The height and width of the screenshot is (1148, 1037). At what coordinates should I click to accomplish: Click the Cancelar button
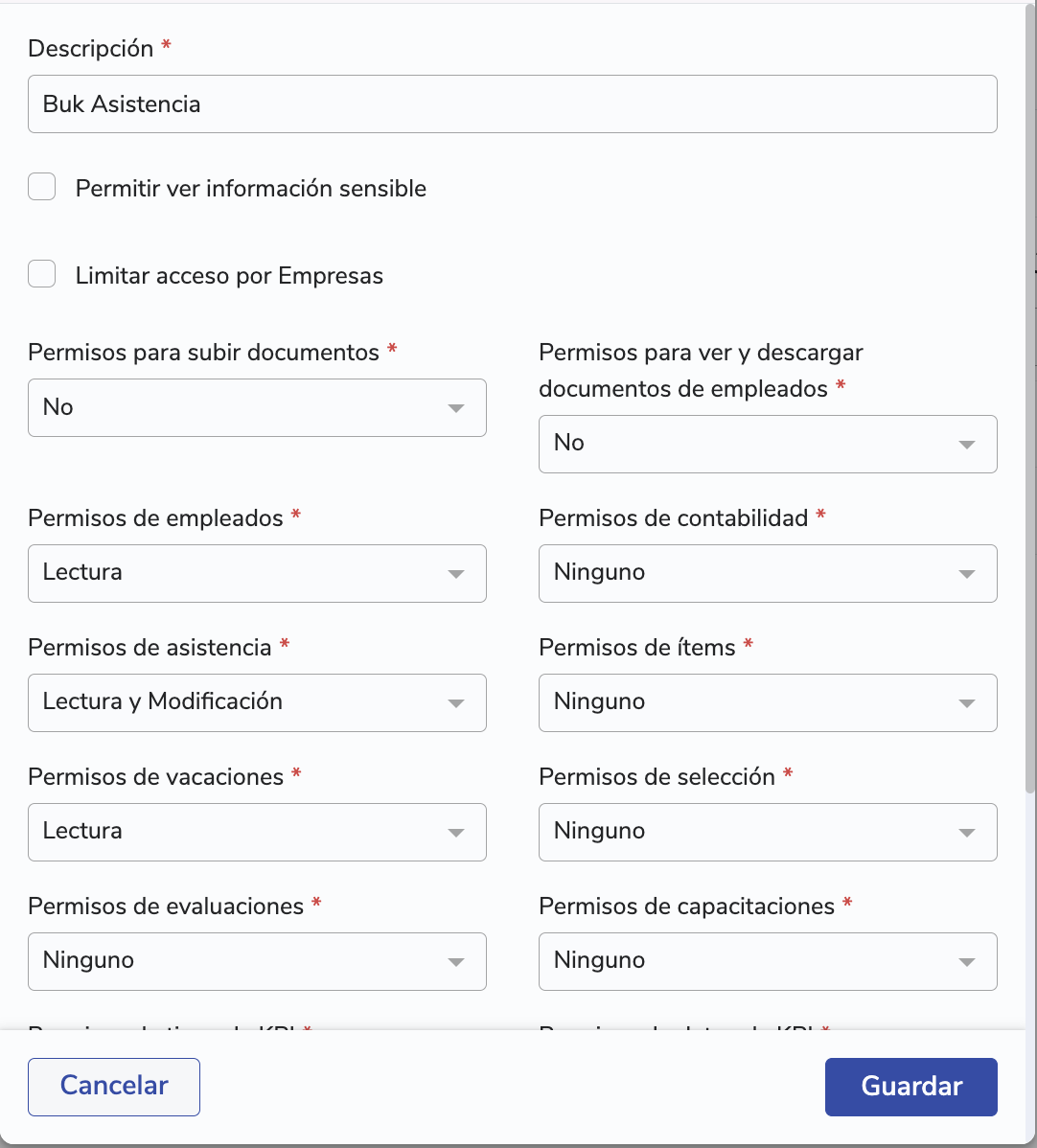(114, 1087)
